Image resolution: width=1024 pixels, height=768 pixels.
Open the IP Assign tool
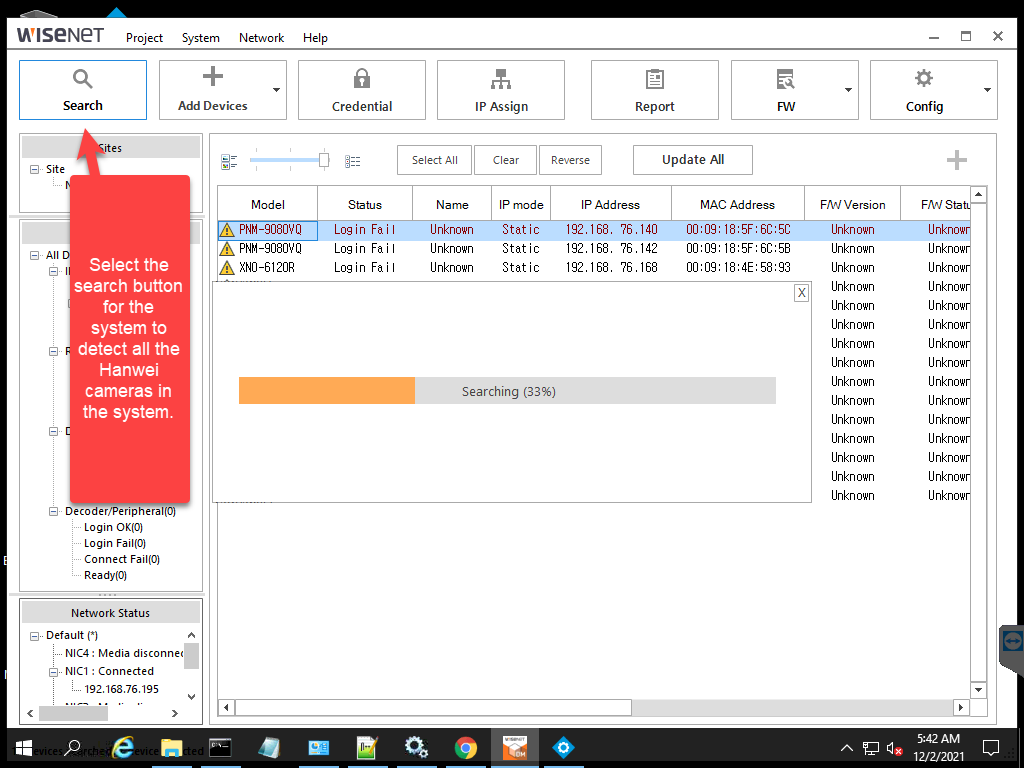(x=500, y=90)
